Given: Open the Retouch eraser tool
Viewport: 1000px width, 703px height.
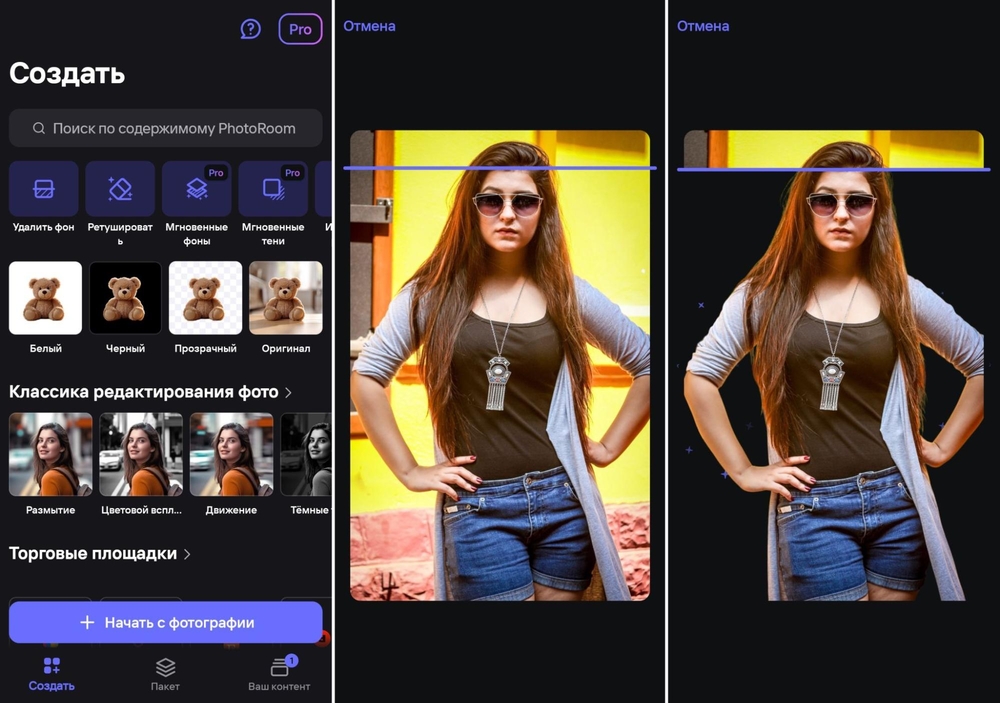Looking at the screenshot, I should [120, 188].
